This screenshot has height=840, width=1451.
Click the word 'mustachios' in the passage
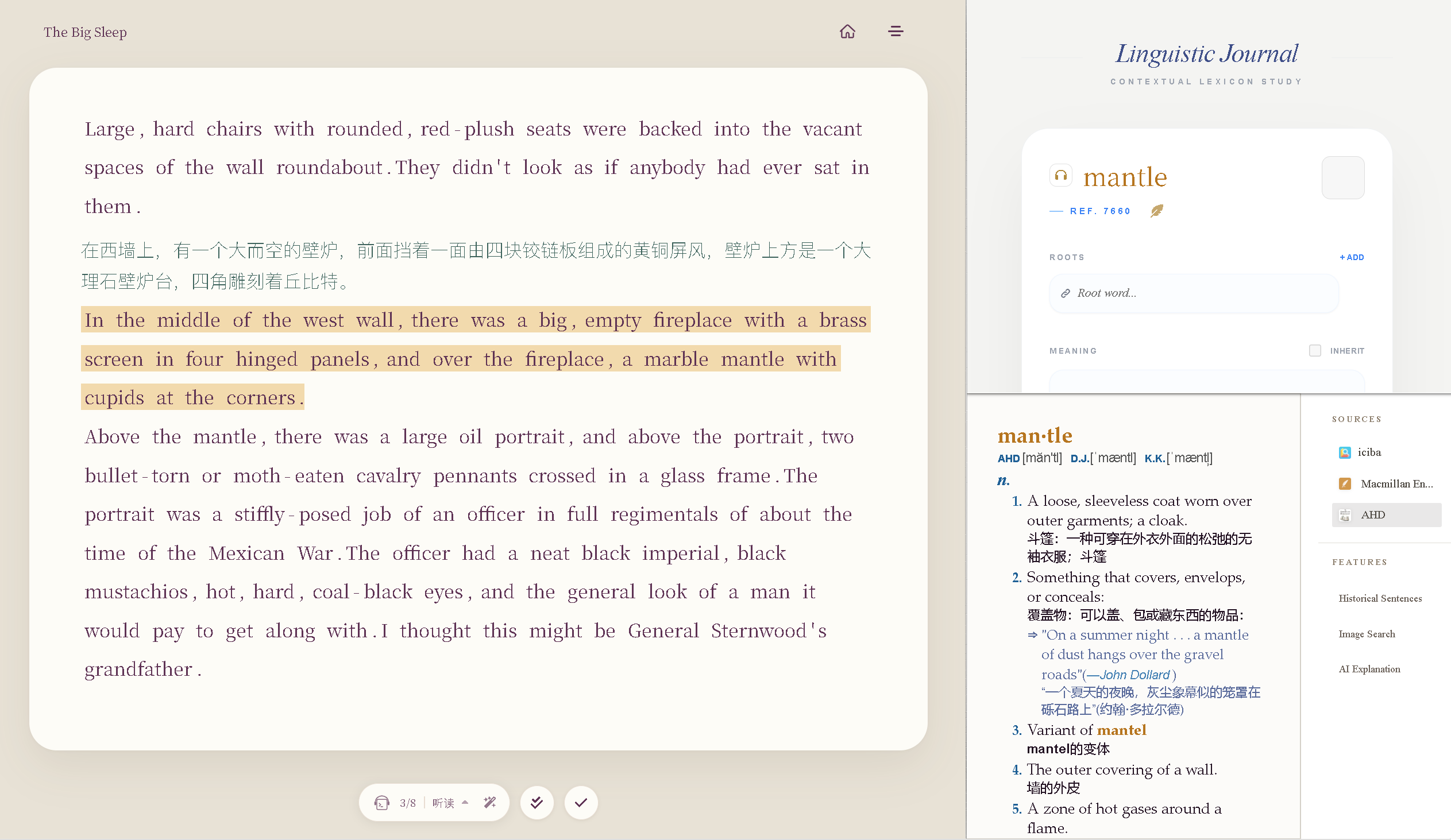136,592
